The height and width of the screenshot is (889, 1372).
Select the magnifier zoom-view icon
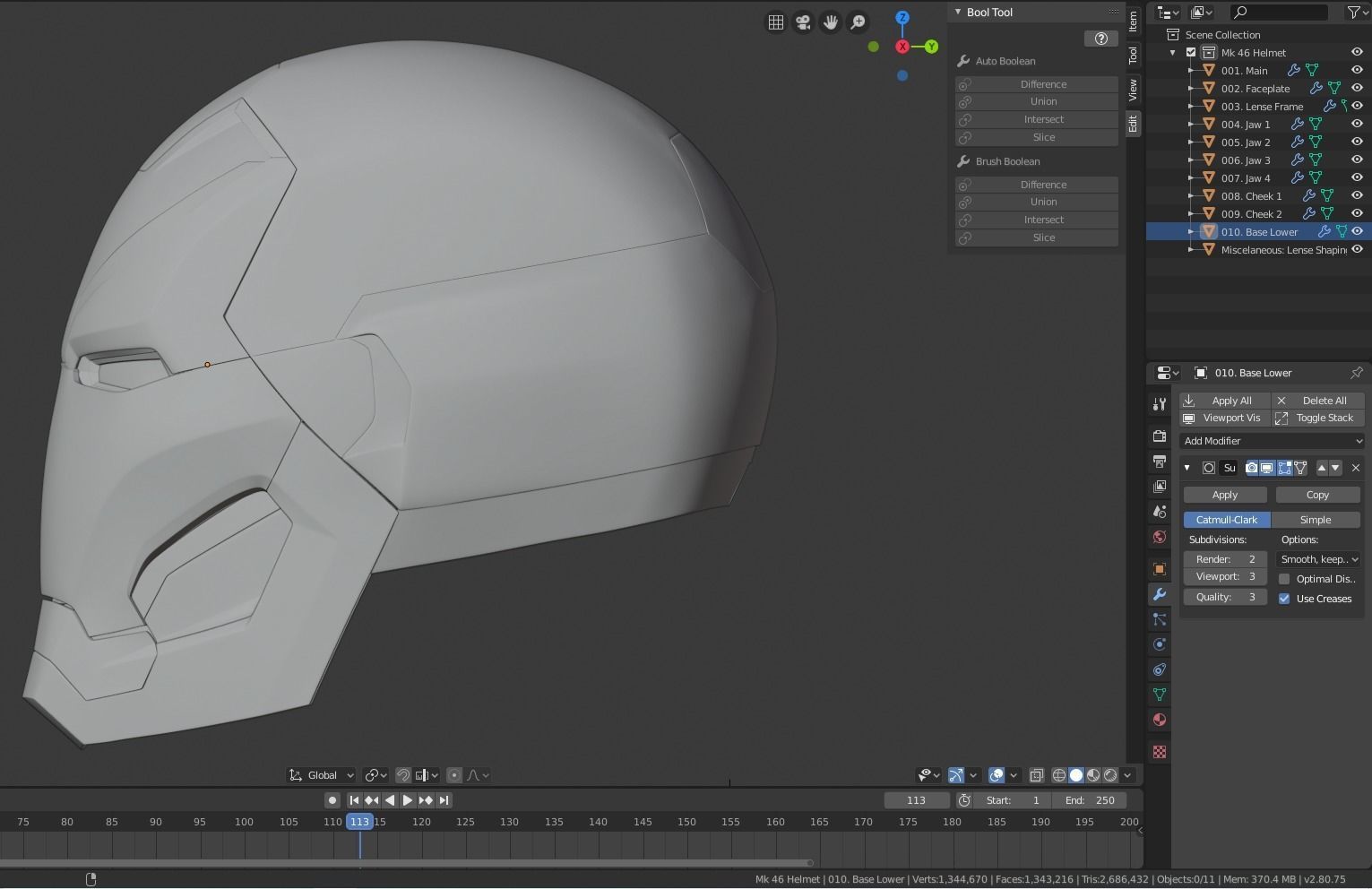858,22
